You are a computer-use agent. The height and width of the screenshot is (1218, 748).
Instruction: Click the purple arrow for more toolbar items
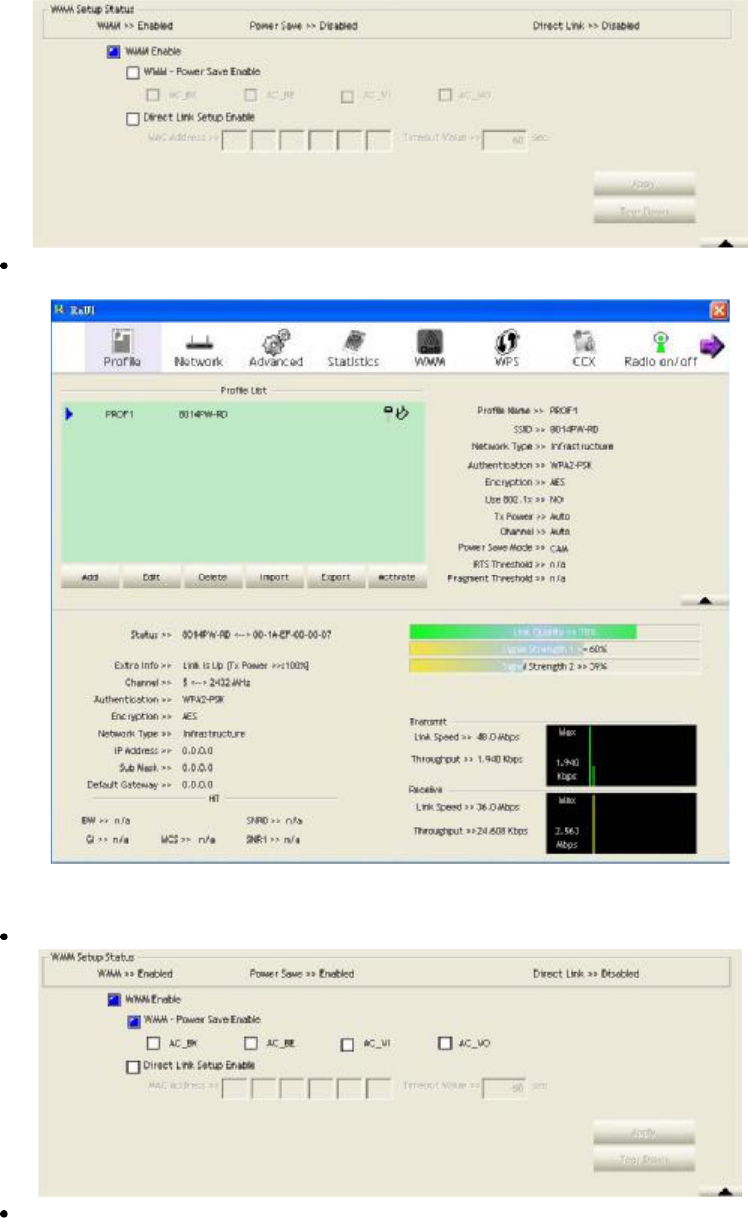[x=714, y=344]
